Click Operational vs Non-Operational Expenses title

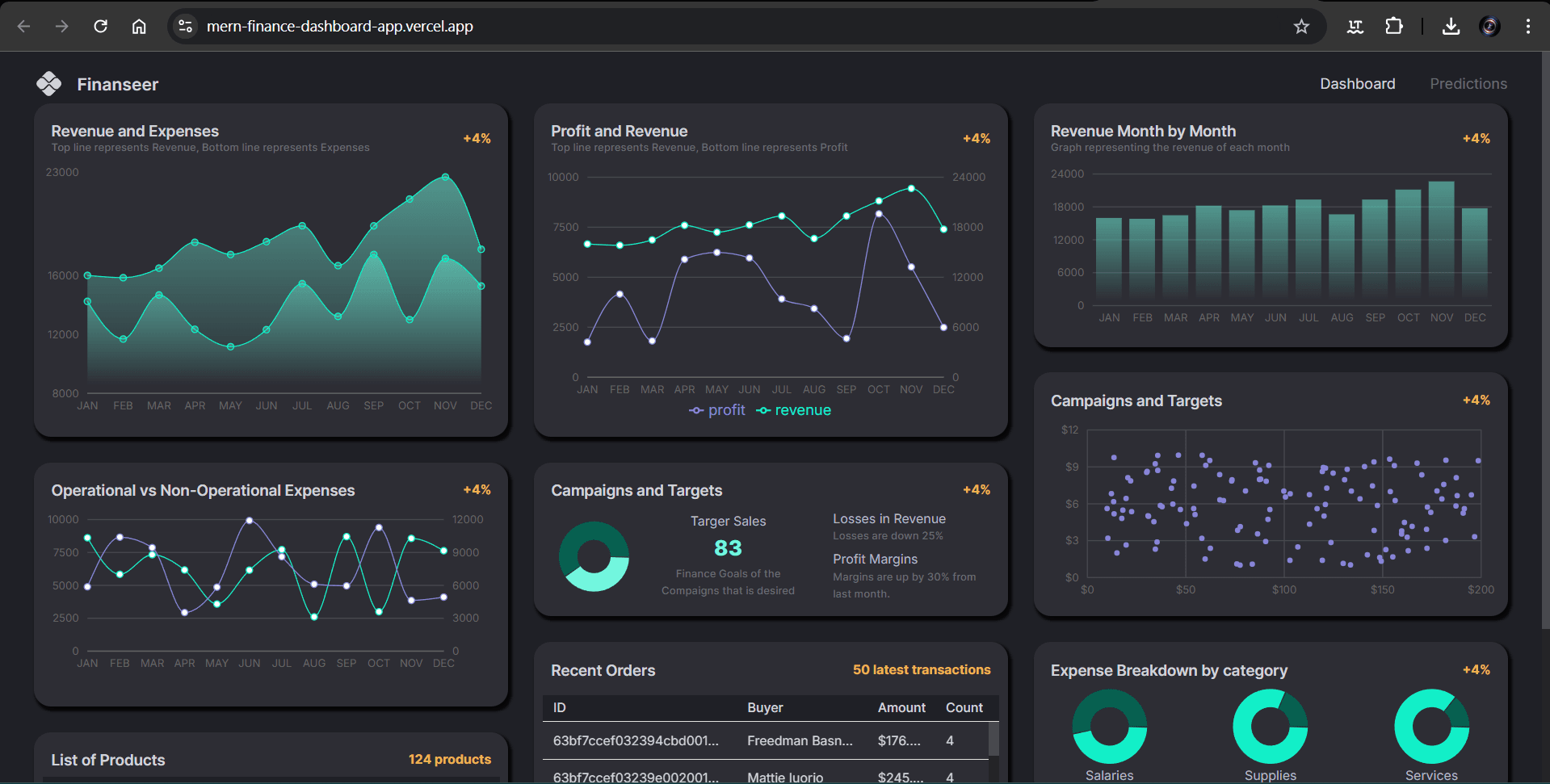pos(203,490)
